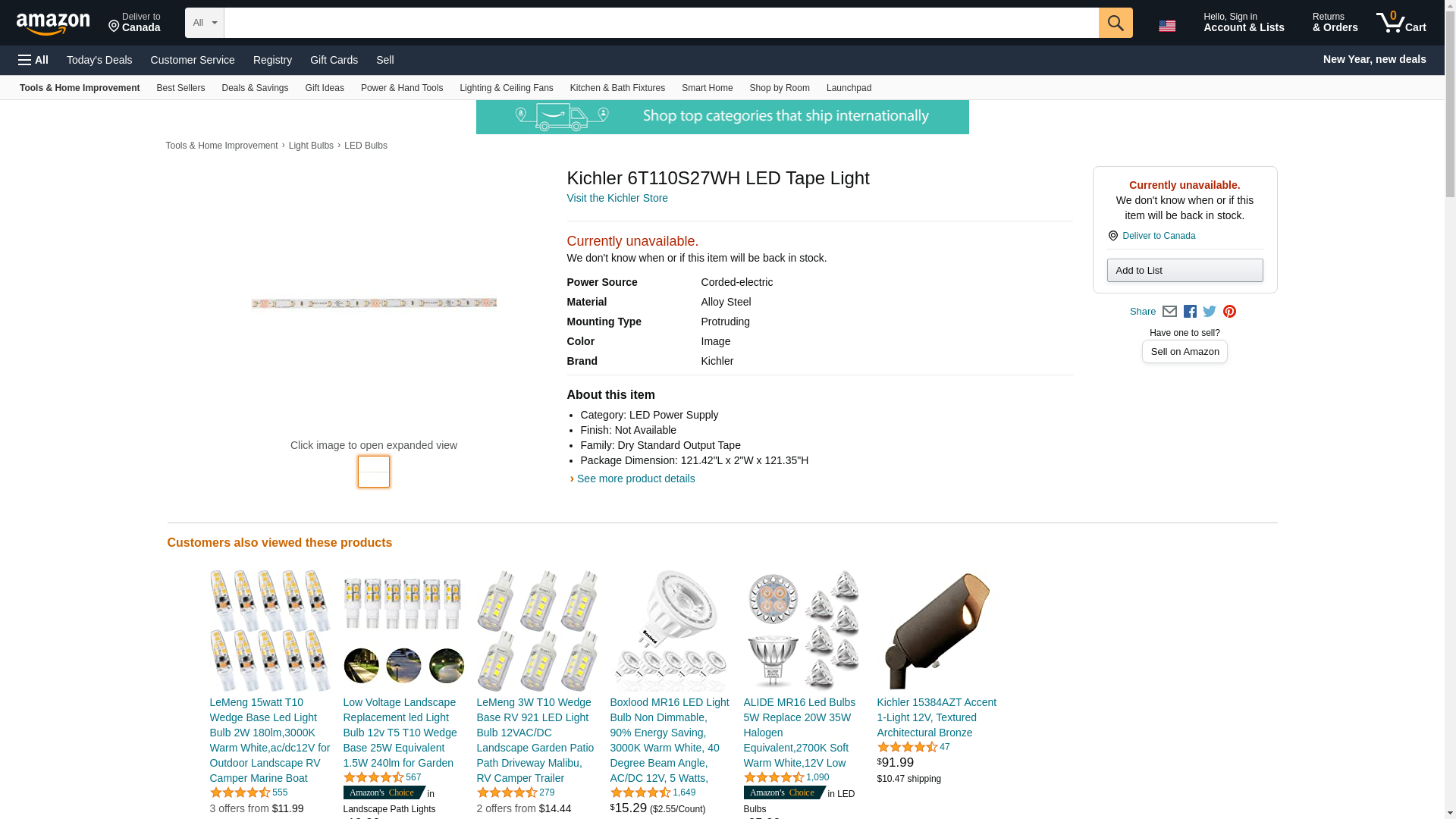Open the shopping cart icon

click(1401, 23)
